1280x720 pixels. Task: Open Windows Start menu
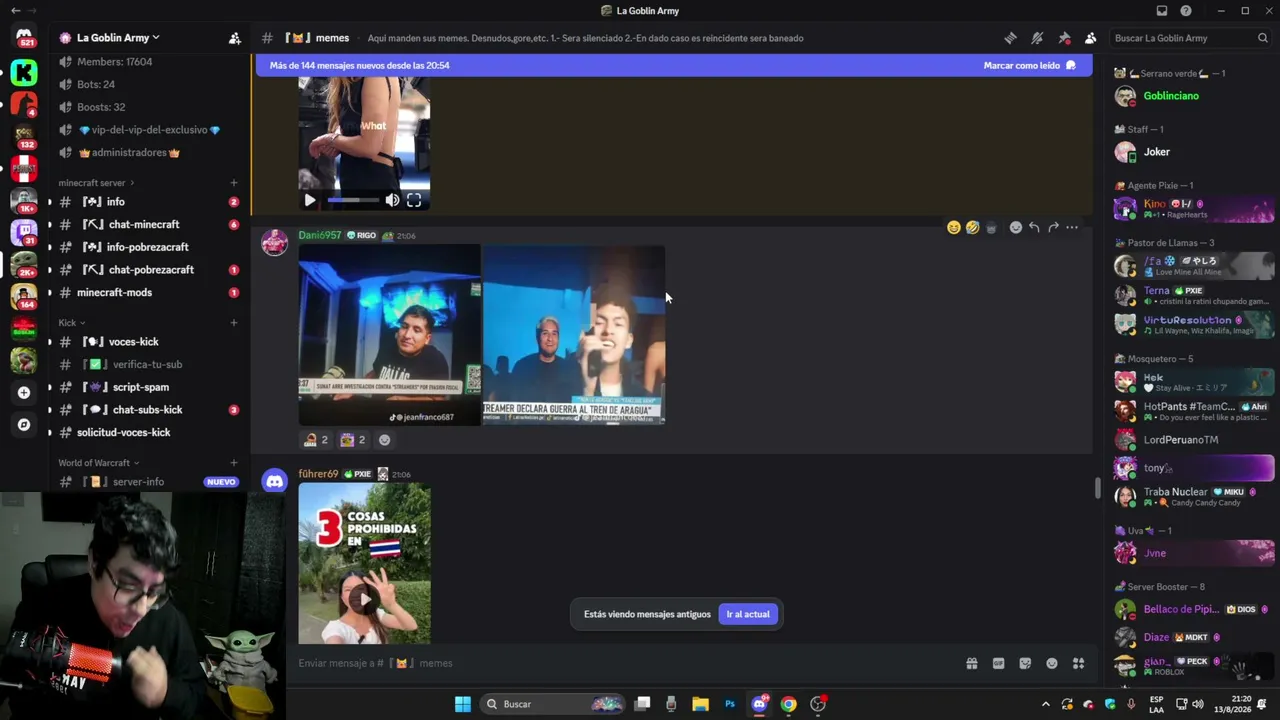tap(463, 704)
